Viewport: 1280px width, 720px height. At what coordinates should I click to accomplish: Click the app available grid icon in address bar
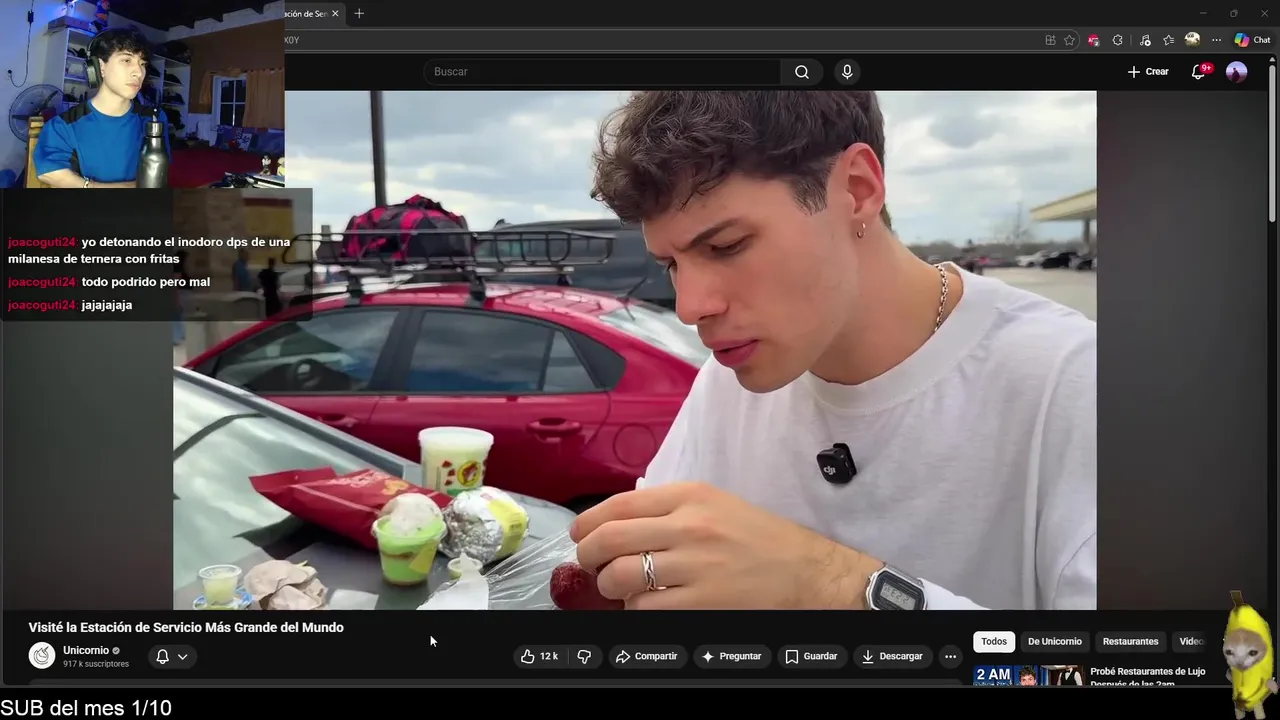1050,40
